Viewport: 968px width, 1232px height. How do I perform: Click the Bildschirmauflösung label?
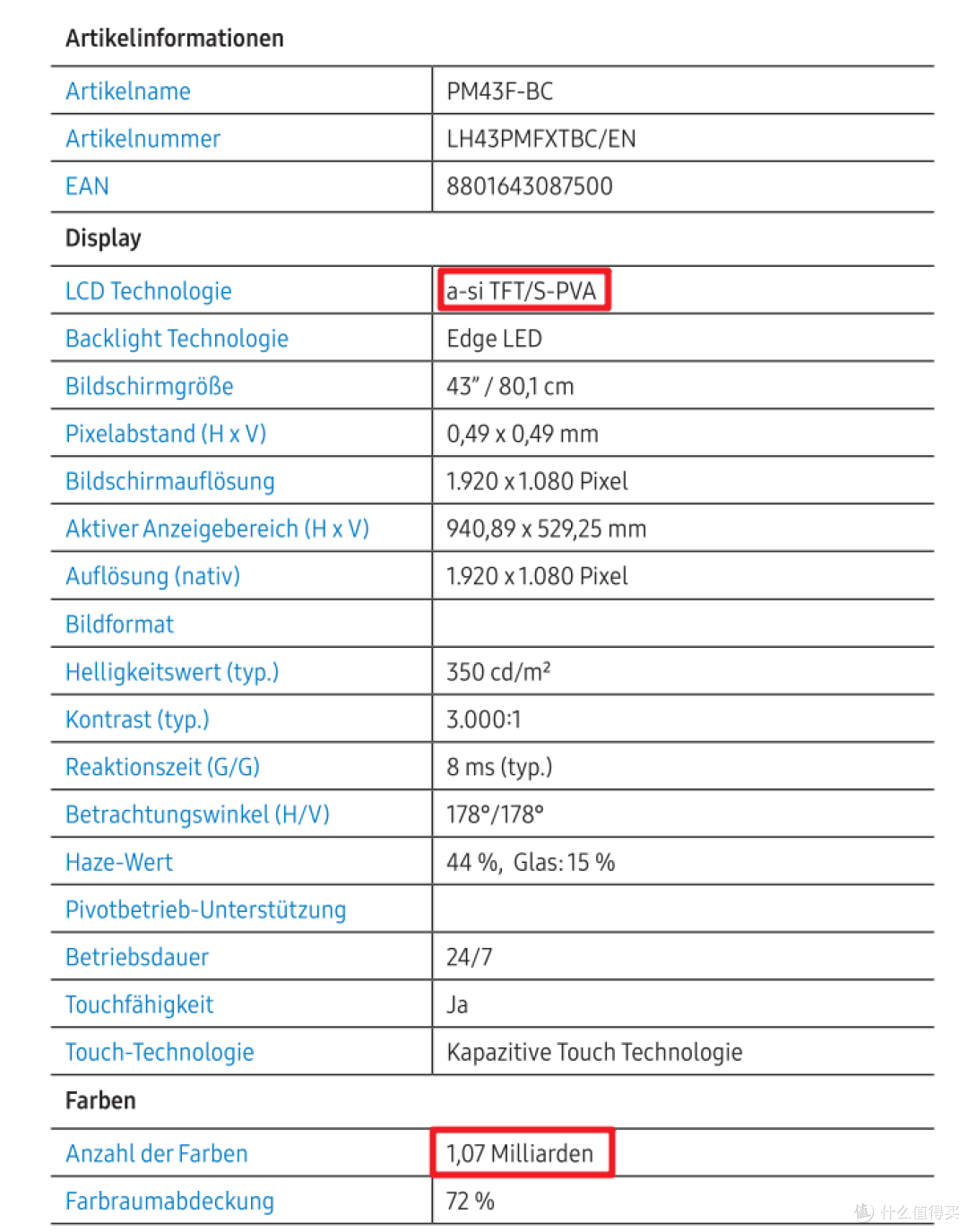[x=170, y=481]
